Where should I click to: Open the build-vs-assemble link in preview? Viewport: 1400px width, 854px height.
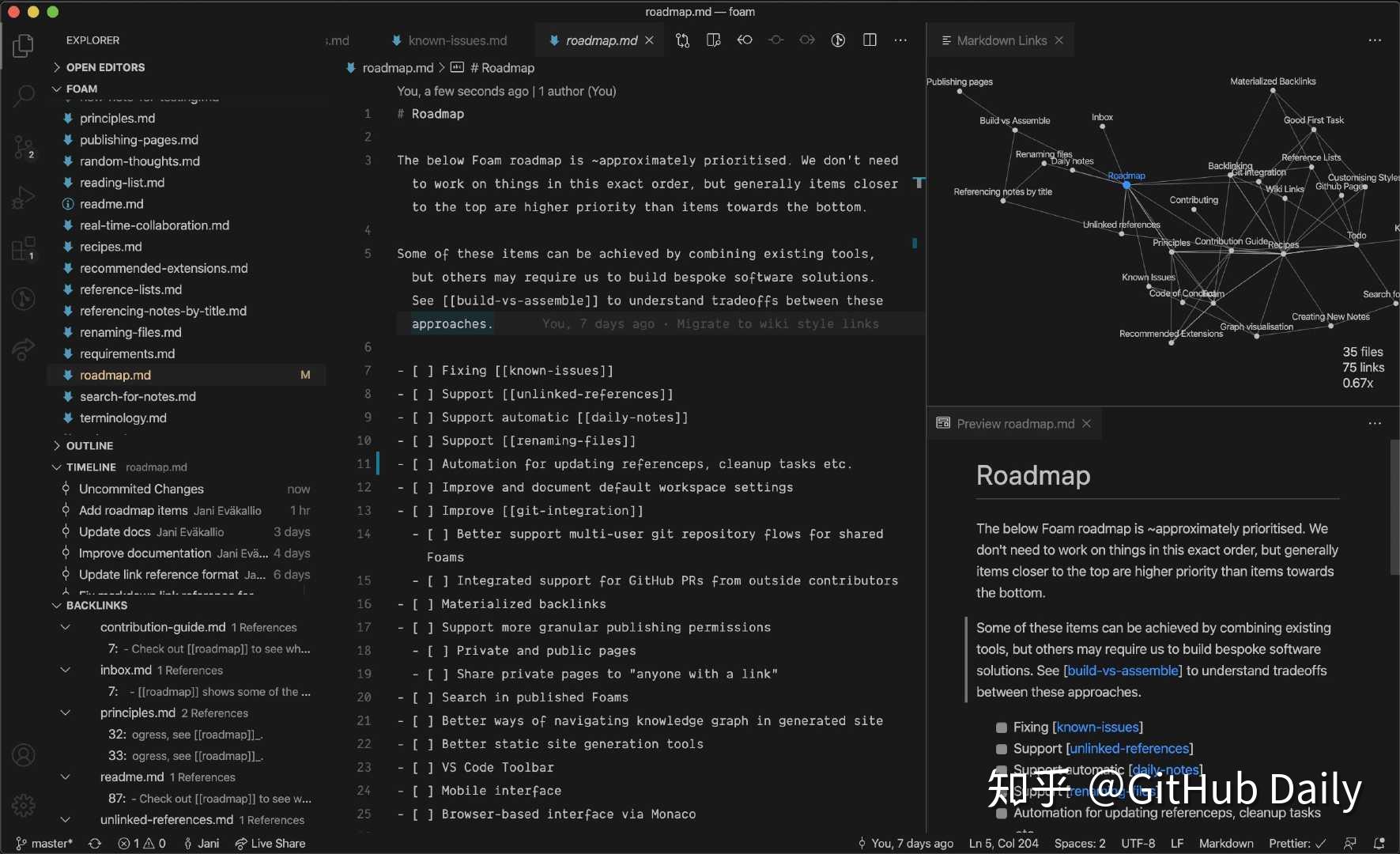click(x=1123, y=671)
